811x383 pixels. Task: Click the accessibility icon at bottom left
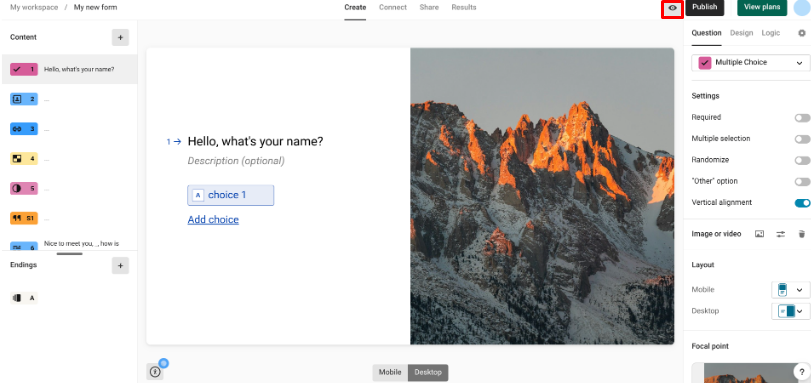(x=155, y=372)
